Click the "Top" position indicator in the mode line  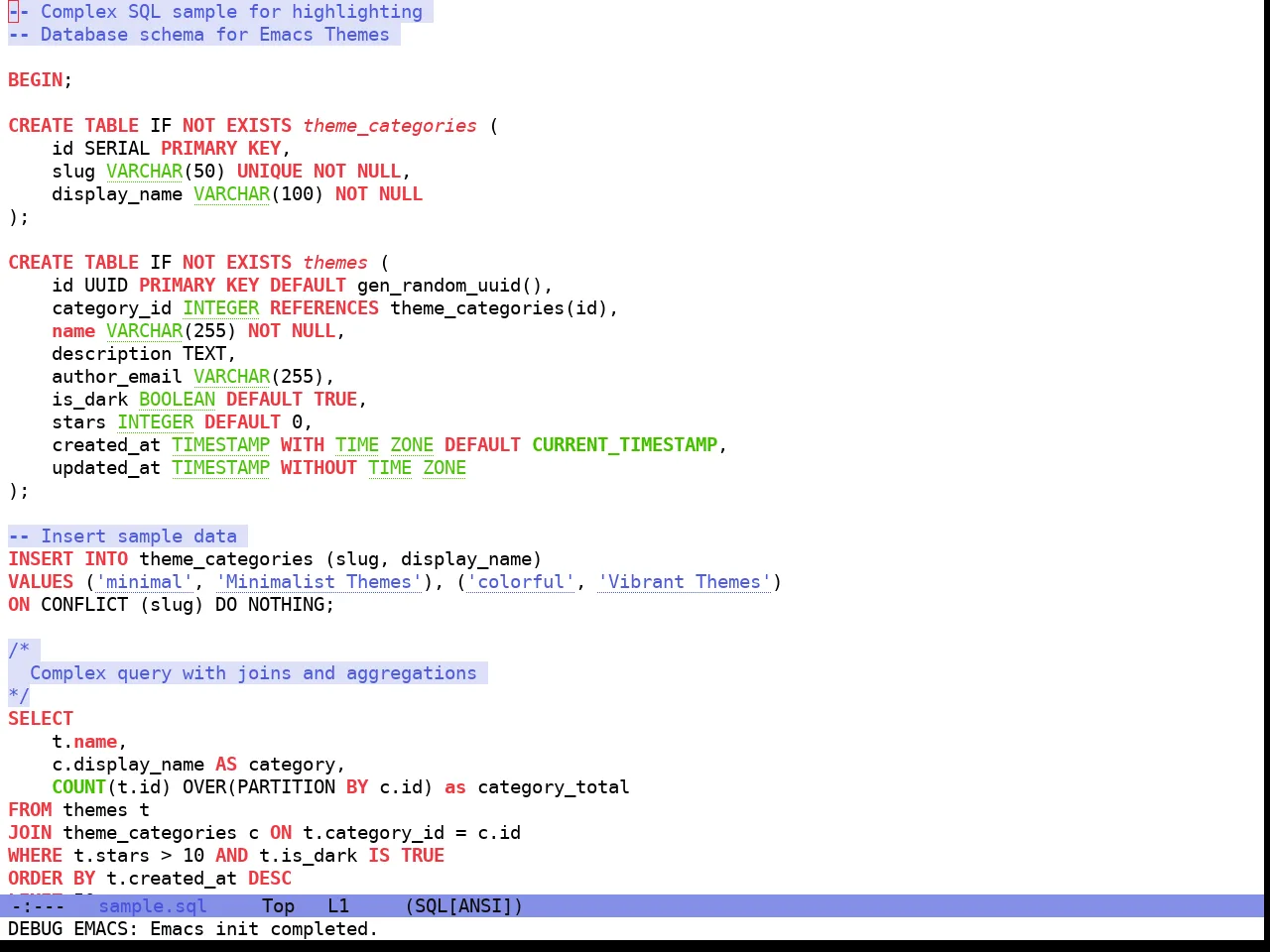coord(278,905)
